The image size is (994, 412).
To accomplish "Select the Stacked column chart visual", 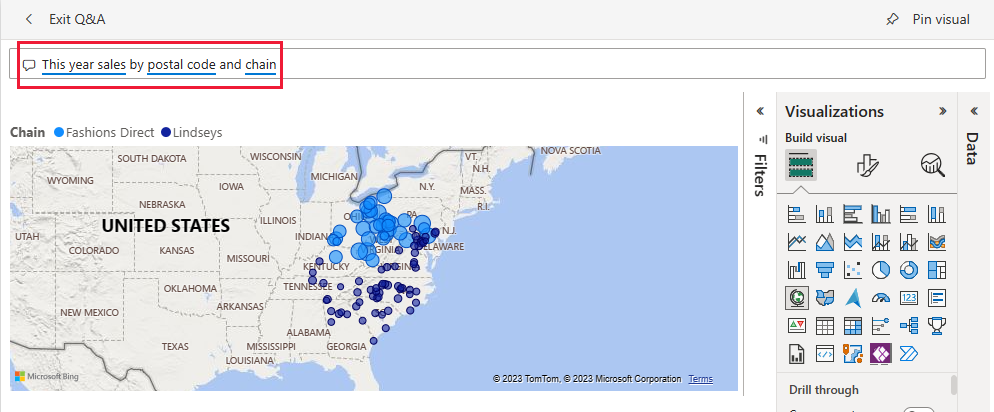I will pyautogui.click(x=825, y=214).
